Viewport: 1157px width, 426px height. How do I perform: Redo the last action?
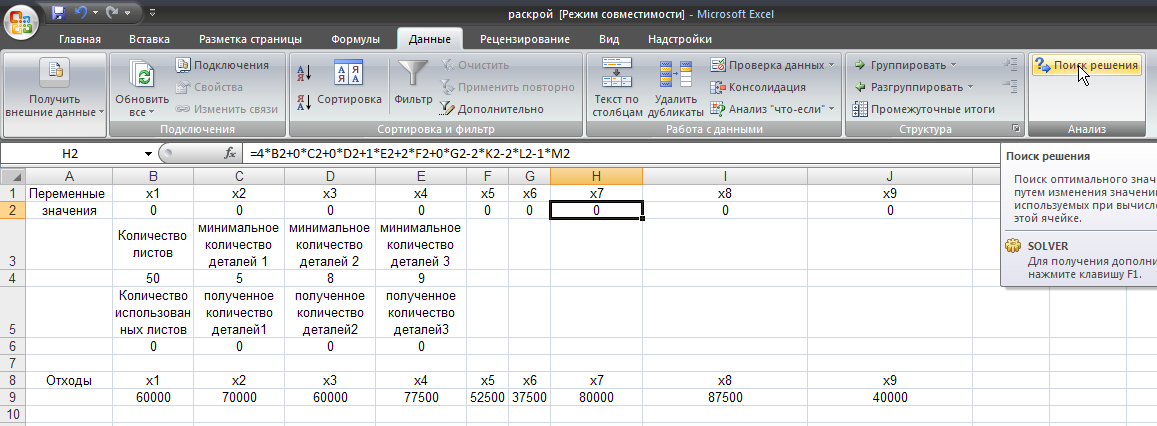pyautogui.click(x=114, y=13)
